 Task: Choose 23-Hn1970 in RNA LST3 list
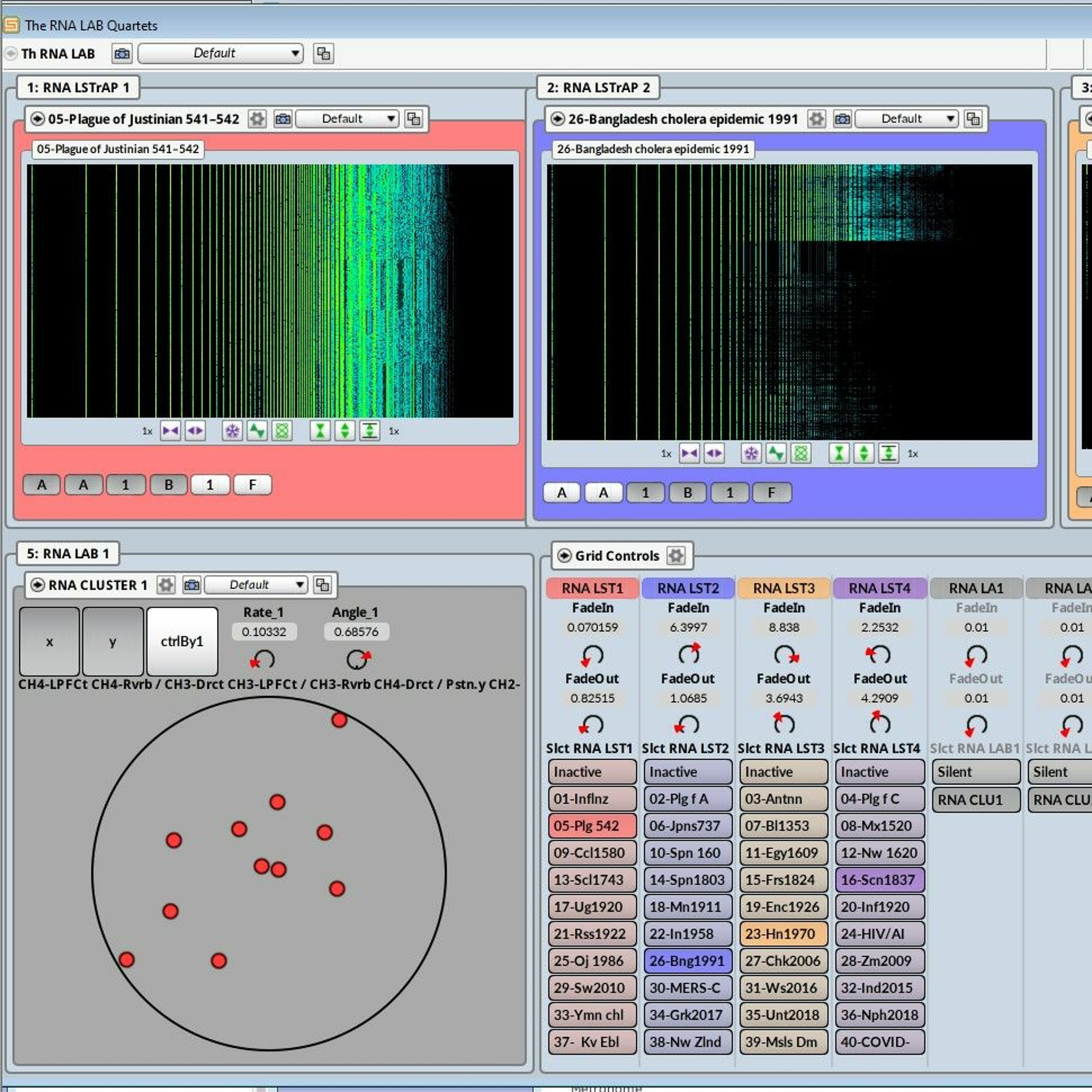click(x=784, y=934)
